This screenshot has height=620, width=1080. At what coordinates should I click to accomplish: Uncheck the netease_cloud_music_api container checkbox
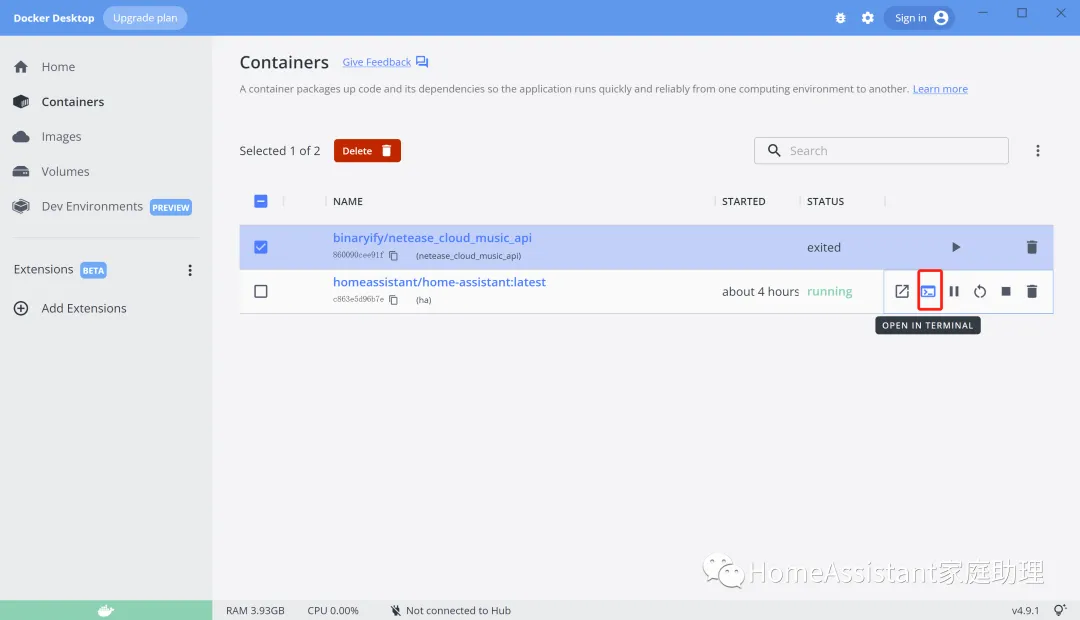(261, 247)
